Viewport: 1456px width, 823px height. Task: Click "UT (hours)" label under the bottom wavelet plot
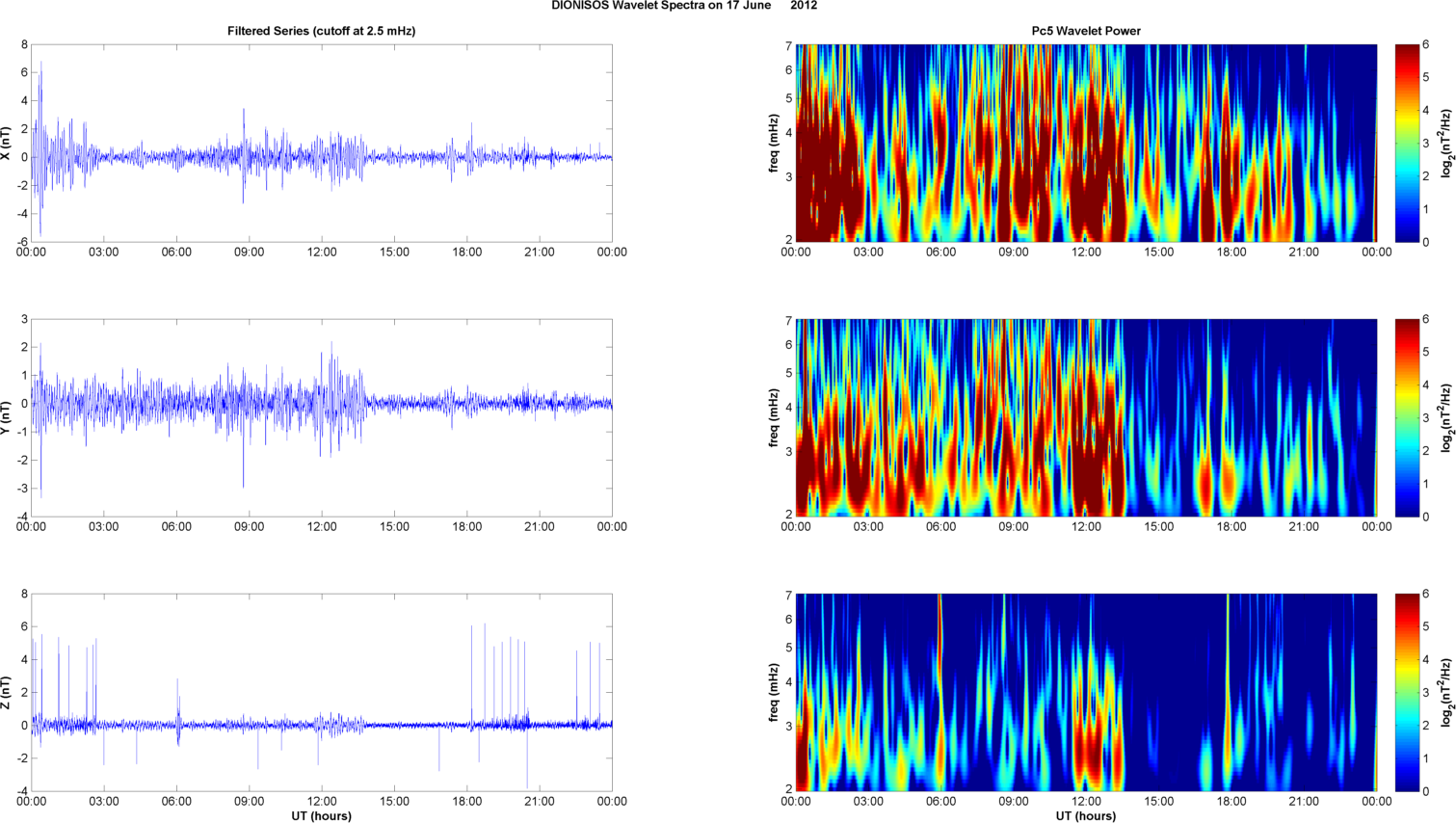click(x=1086, y=816)
